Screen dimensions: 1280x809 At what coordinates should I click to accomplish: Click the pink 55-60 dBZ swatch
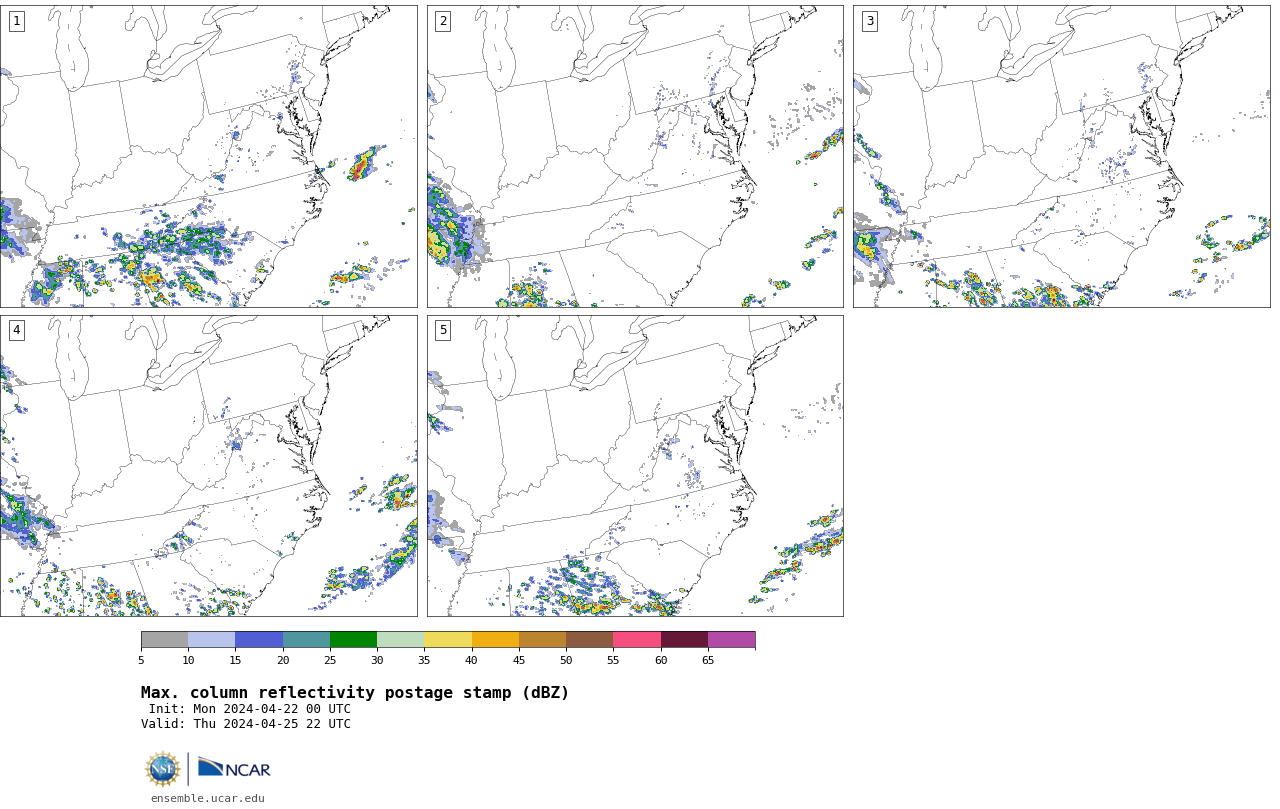(x=637, y=640)
